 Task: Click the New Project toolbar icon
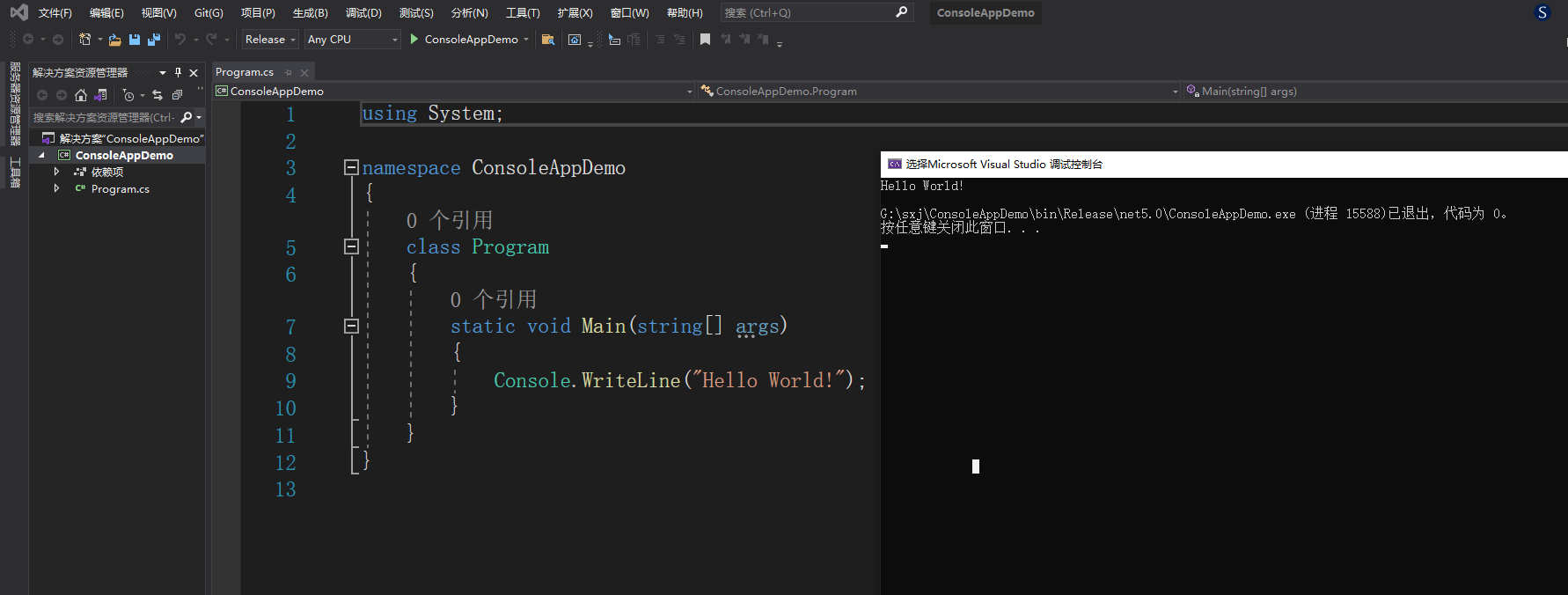[85, 40]
